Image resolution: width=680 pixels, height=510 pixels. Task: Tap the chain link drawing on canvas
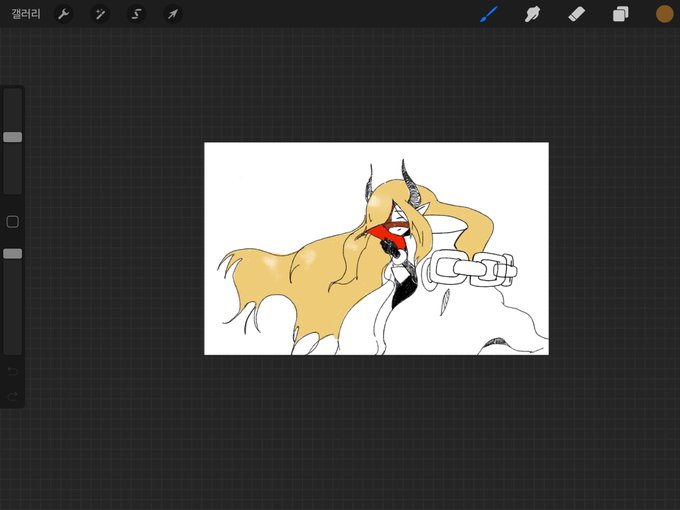(471, 270)
